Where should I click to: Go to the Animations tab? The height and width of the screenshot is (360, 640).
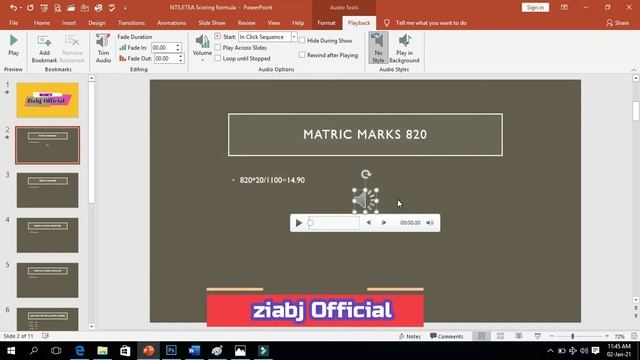click(x=171, y=23)
